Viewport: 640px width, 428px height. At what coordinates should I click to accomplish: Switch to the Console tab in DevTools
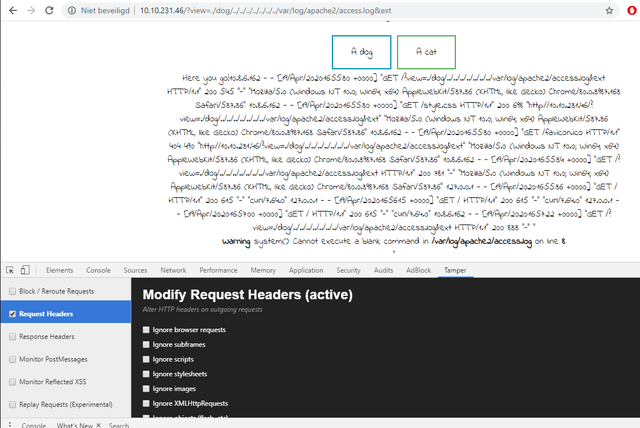(98, 270)
